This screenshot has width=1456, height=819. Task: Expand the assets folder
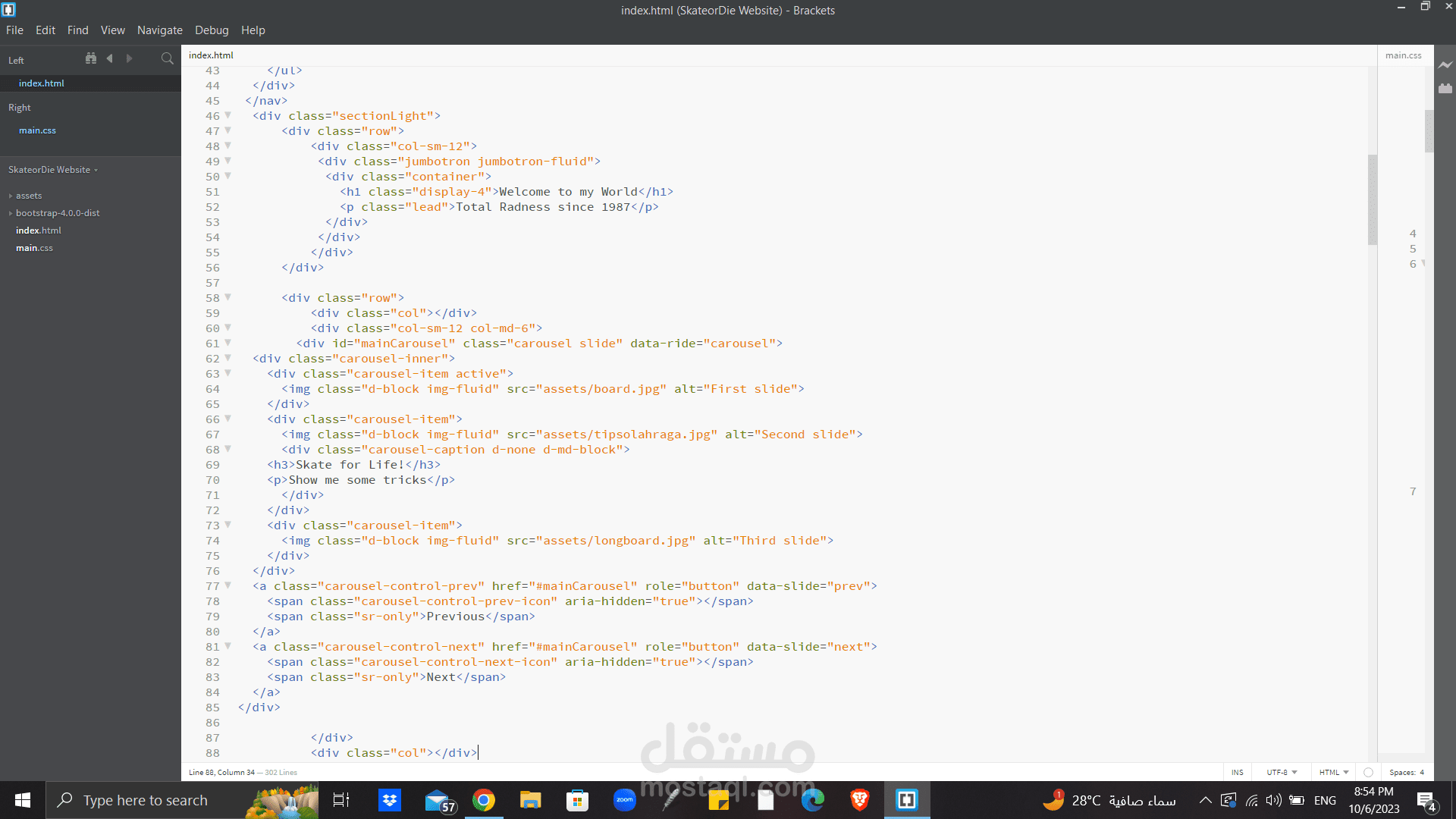[x=29, y=196]
